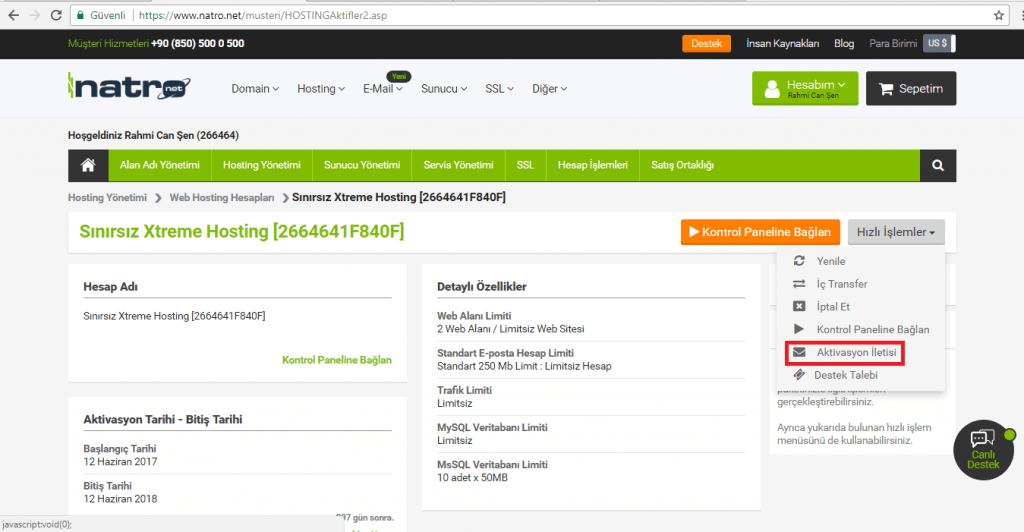Open the Blog link

pos(844,43)
